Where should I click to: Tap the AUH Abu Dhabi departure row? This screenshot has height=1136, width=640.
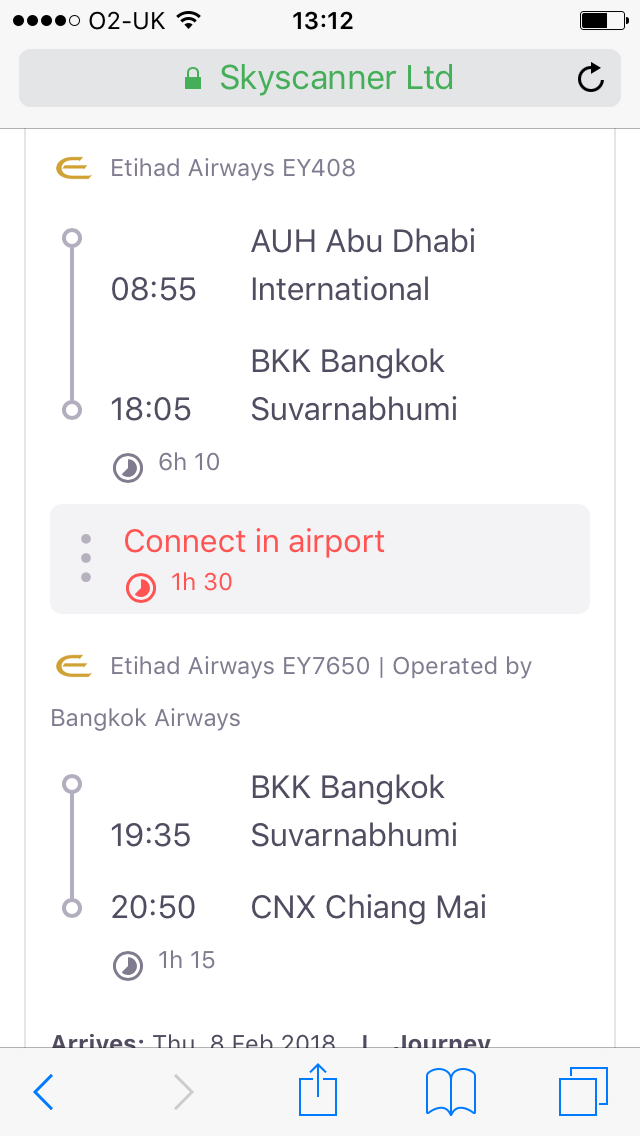pos(294,265)
